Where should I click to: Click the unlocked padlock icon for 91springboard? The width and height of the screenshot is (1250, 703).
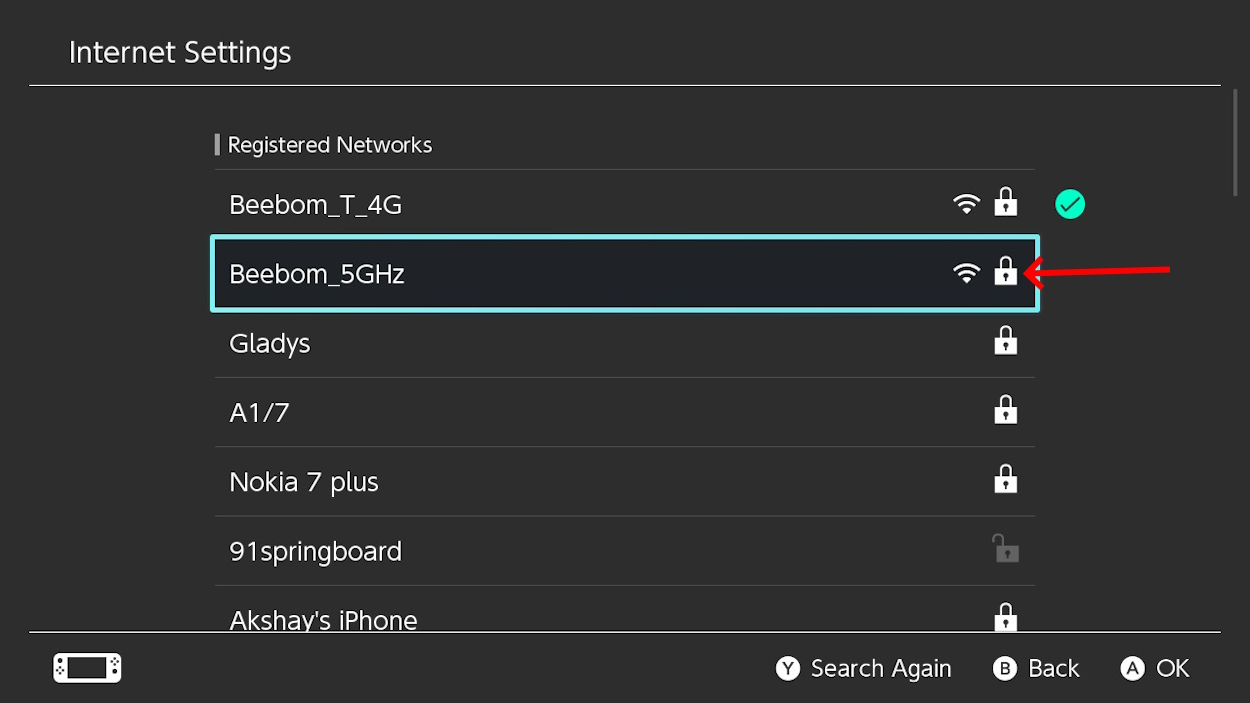[1006, 549]
